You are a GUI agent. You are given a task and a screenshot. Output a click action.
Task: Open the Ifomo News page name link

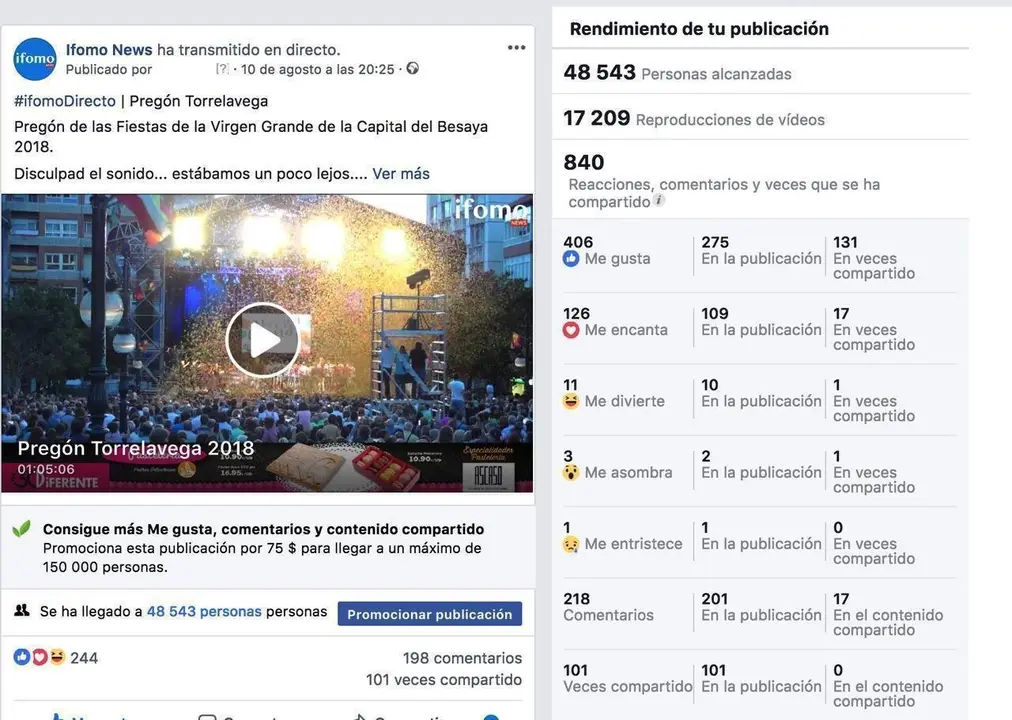pyautogui.click(x=109, y=50)
